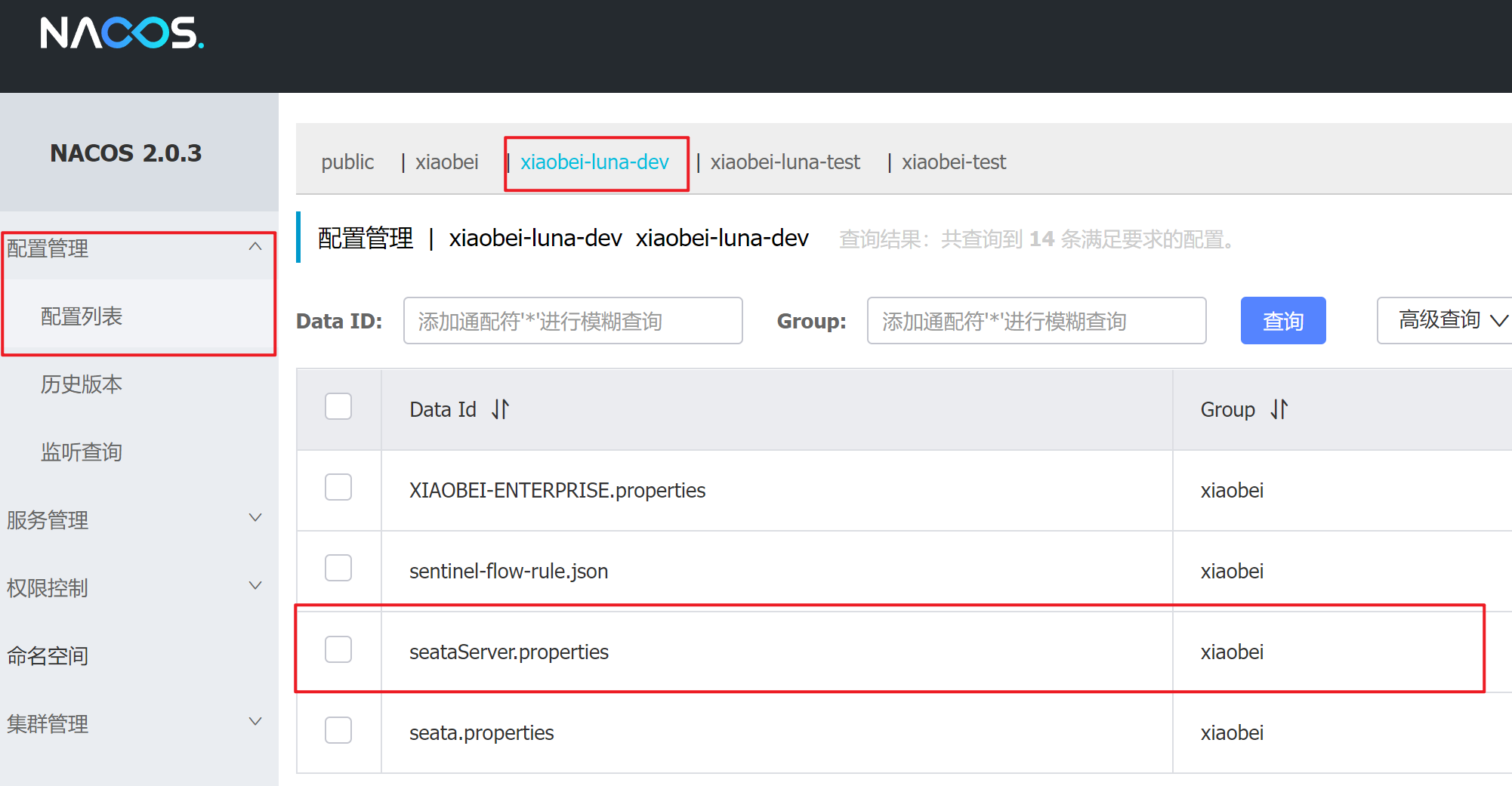Click the NACOS 2.0.3 version title

coord(126,153)
